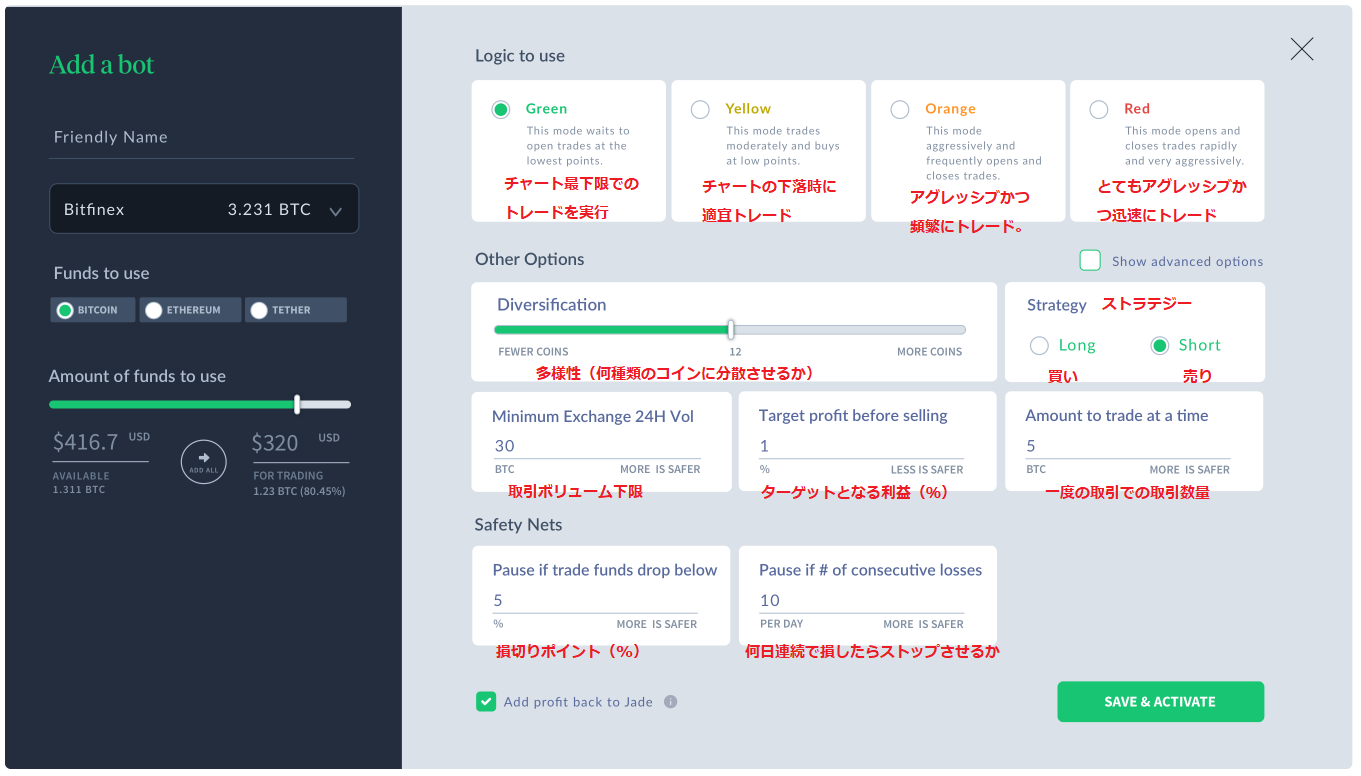Click the Target profit before selling field
This screenshot has height=776, width=1361.
pyautogui.click(x=860, y=446)
